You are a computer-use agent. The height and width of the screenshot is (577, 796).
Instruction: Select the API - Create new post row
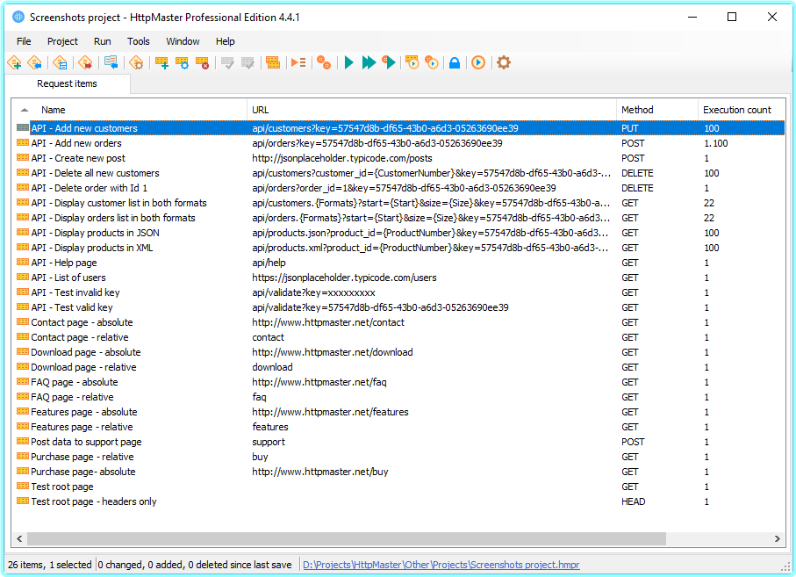click(78, 158)
